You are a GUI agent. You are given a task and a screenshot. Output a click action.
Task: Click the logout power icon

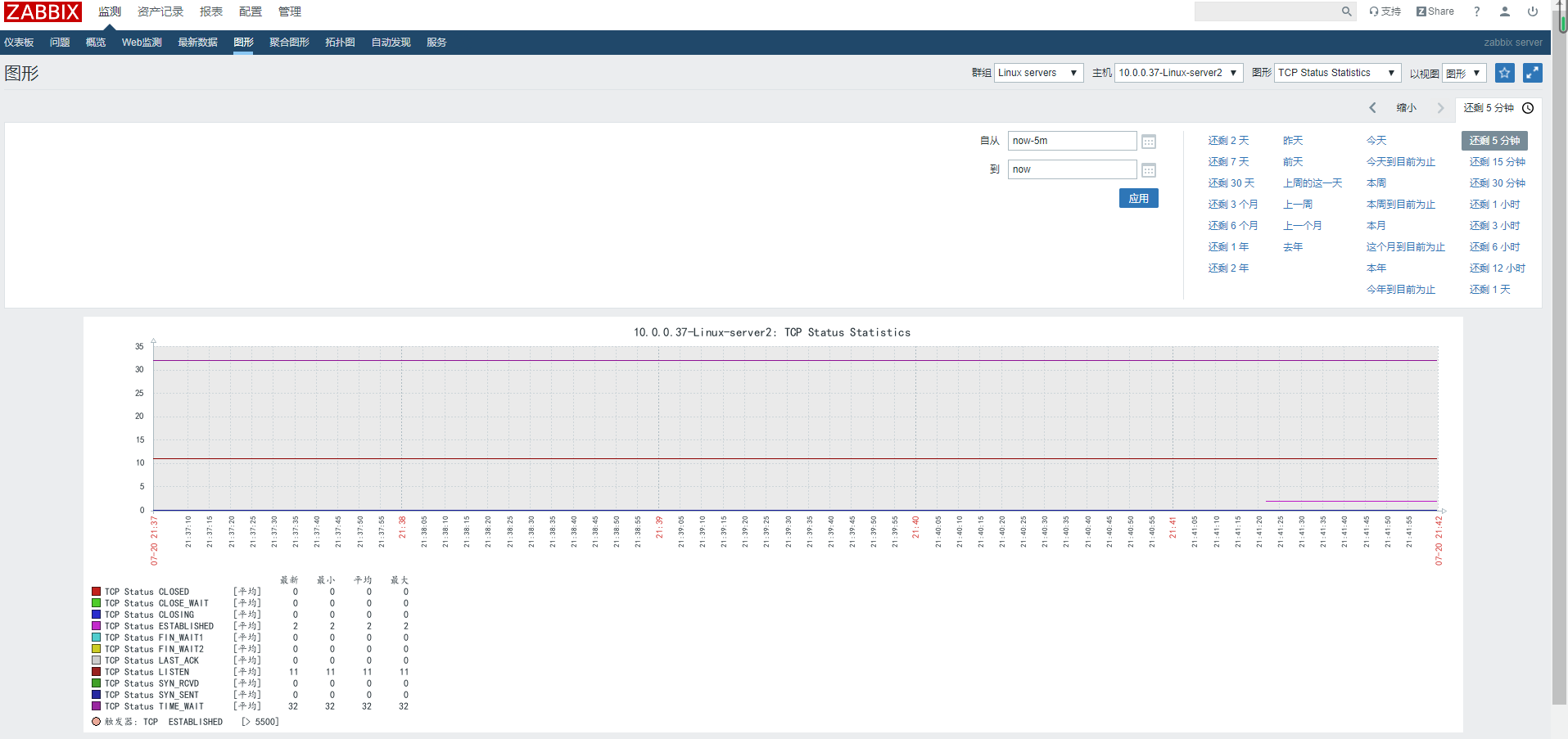coord(1533,11)
